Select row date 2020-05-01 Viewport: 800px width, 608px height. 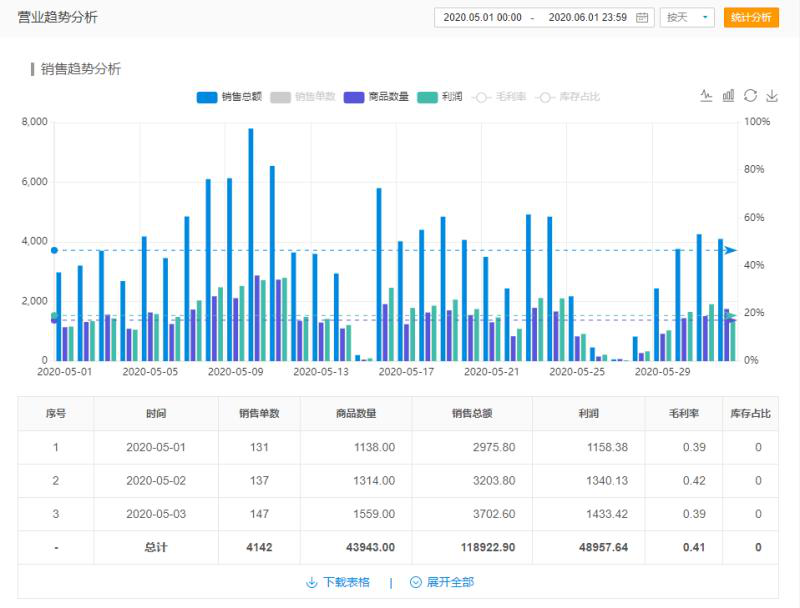click(x=156, y=447)
